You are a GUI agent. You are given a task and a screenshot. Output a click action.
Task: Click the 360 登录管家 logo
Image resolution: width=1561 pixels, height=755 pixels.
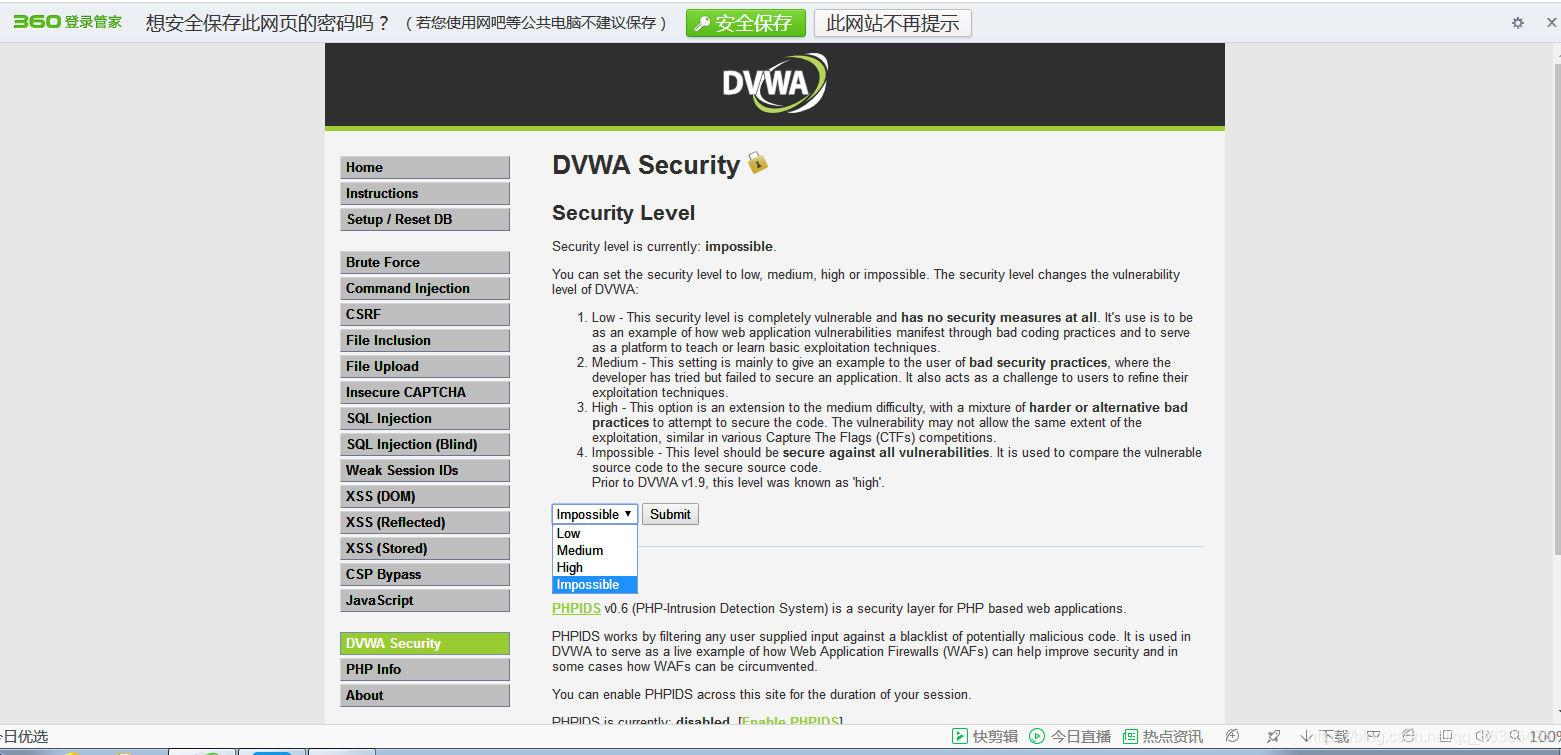point(67,22)
